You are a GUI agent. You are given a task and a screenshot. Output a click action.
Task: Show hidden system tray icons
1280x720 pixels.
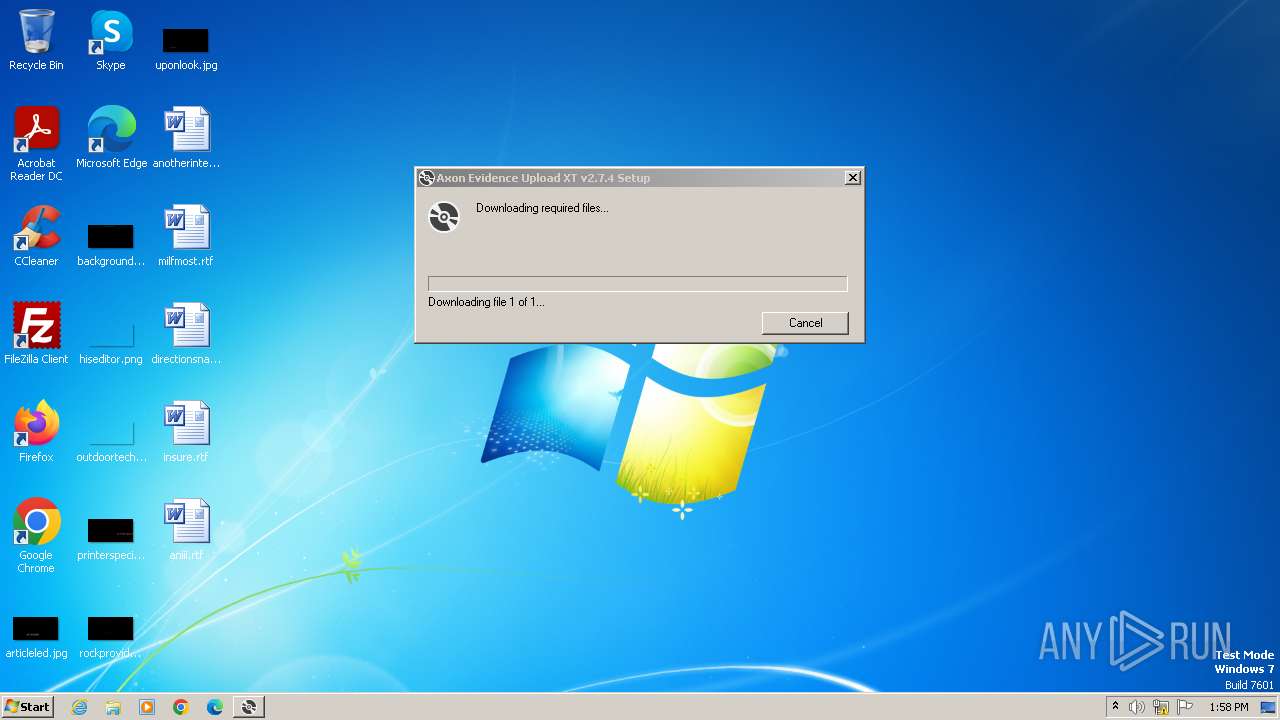click(1115, 707)
